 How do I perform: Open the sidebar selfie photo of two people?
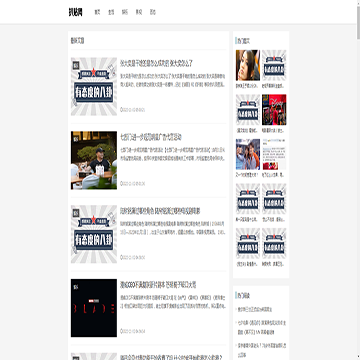tap(248, 154)
